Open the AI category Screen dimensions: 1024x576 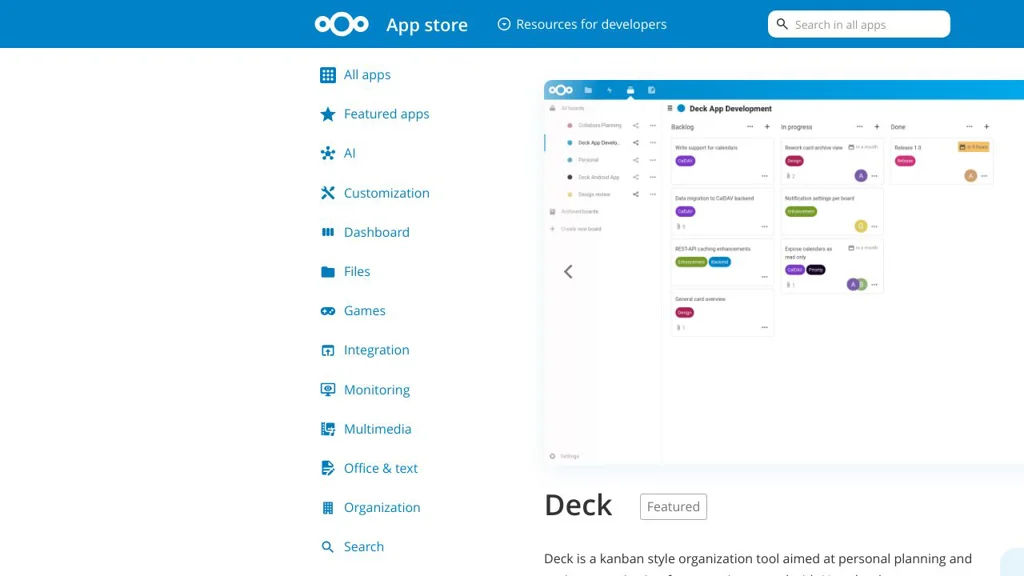[x=349, y=153]
